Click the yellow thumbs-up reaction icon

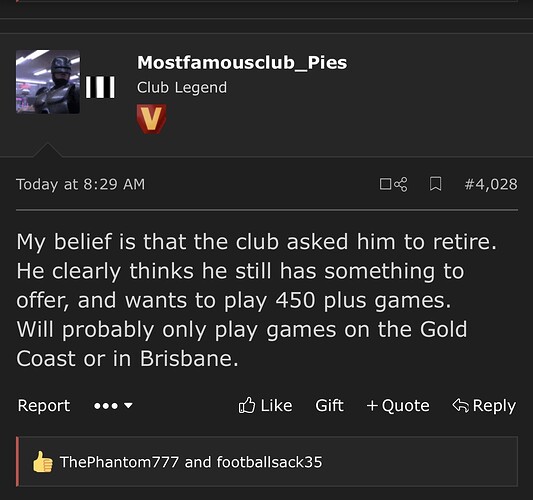[42, 462]
